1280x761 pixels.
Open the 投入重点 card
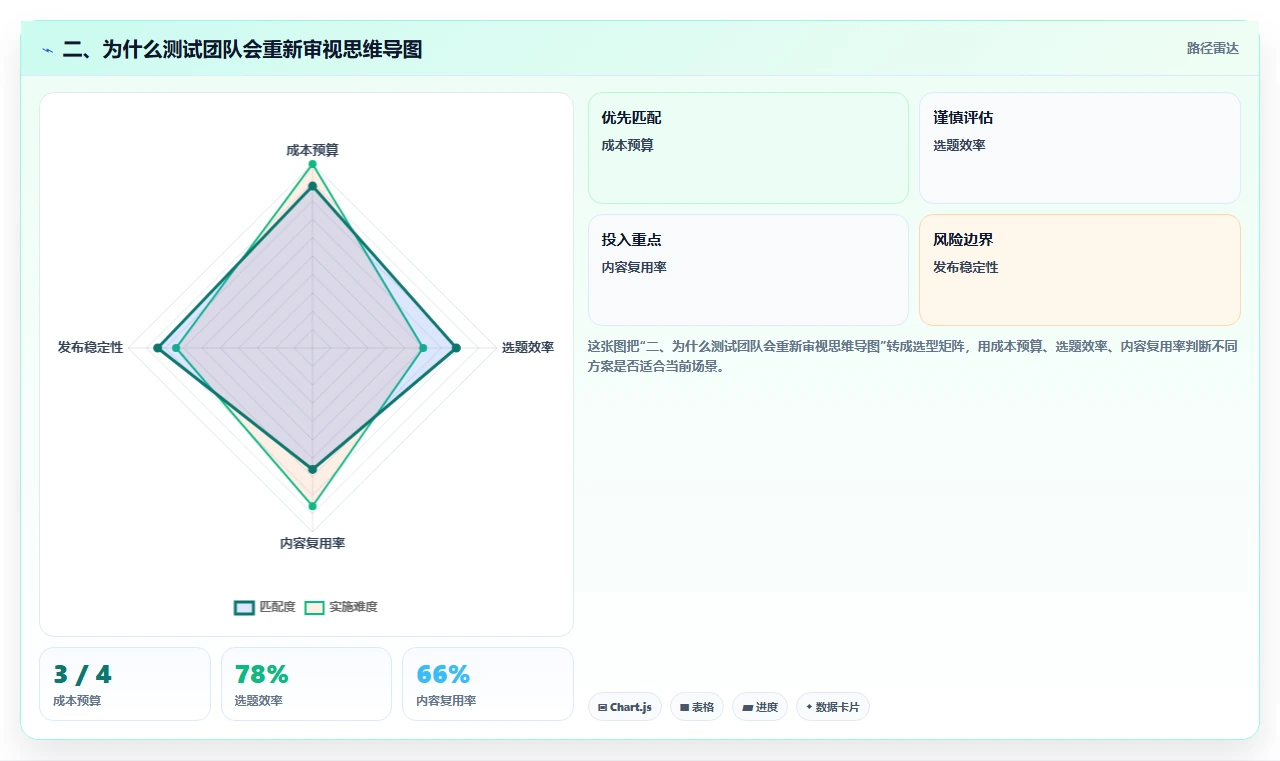pyautogui.click(x=748, y=270)
